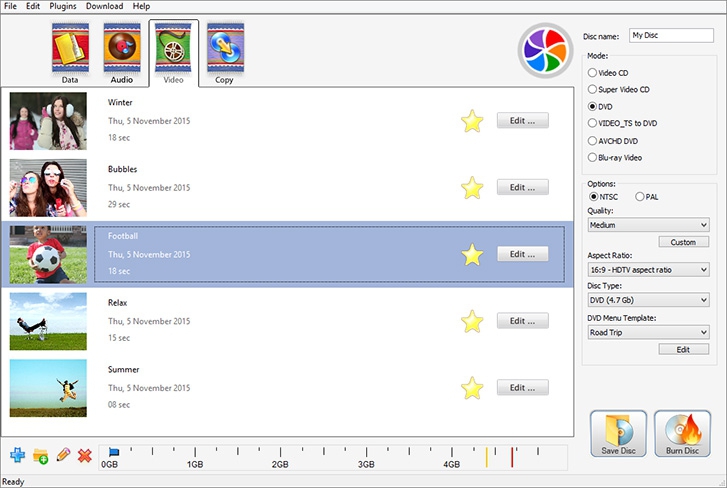The width and height of the screenshot is (727, 488).
Task: Select the Winter video thumbnail
Action: [x=48, y=121]
